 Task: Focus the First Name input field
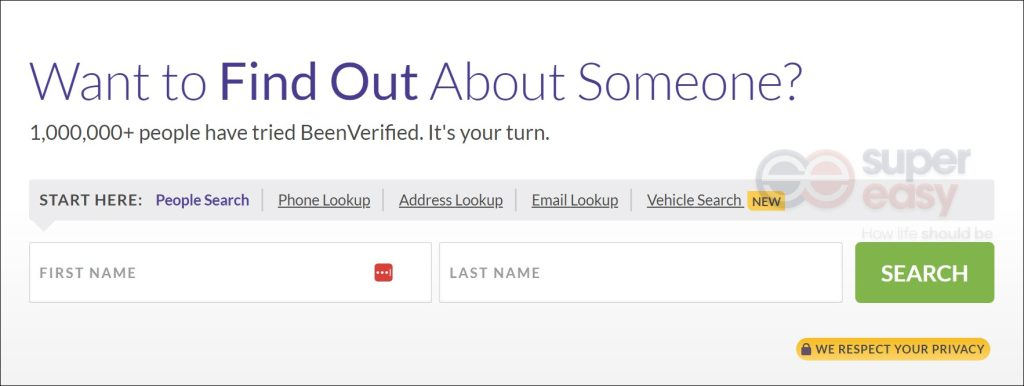231,272
